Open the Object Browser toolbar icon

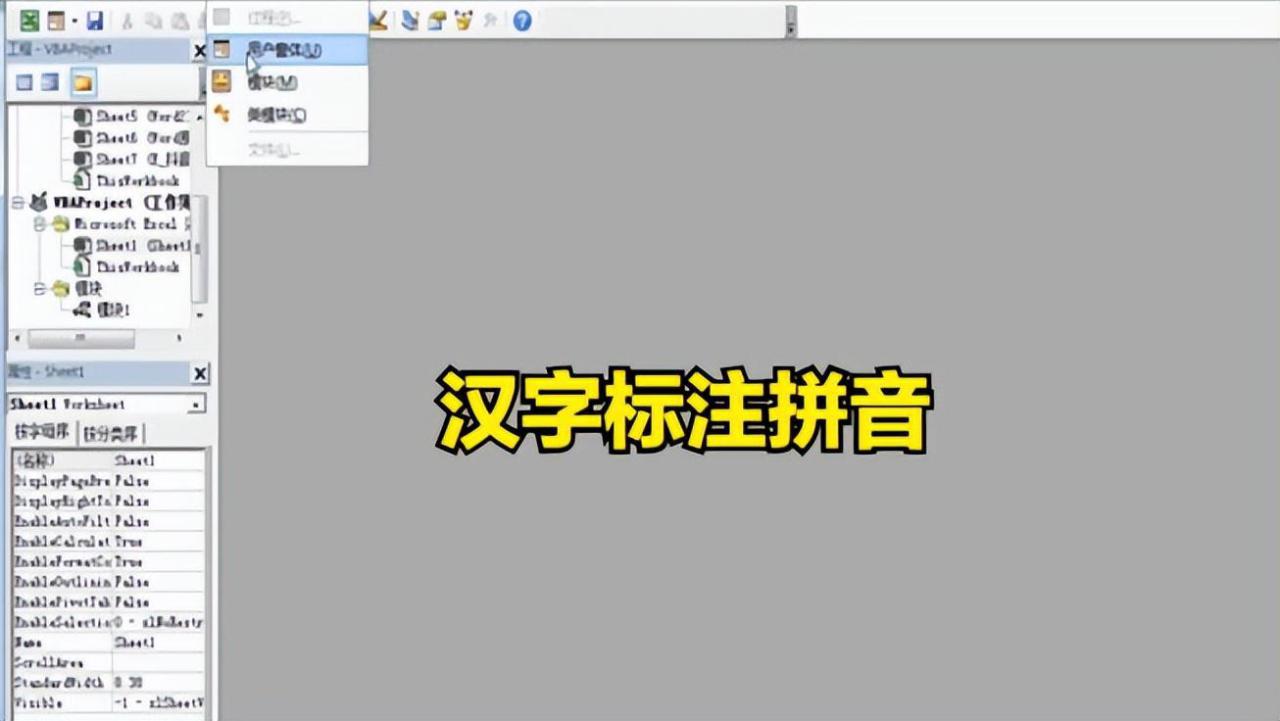coord(462,20)
